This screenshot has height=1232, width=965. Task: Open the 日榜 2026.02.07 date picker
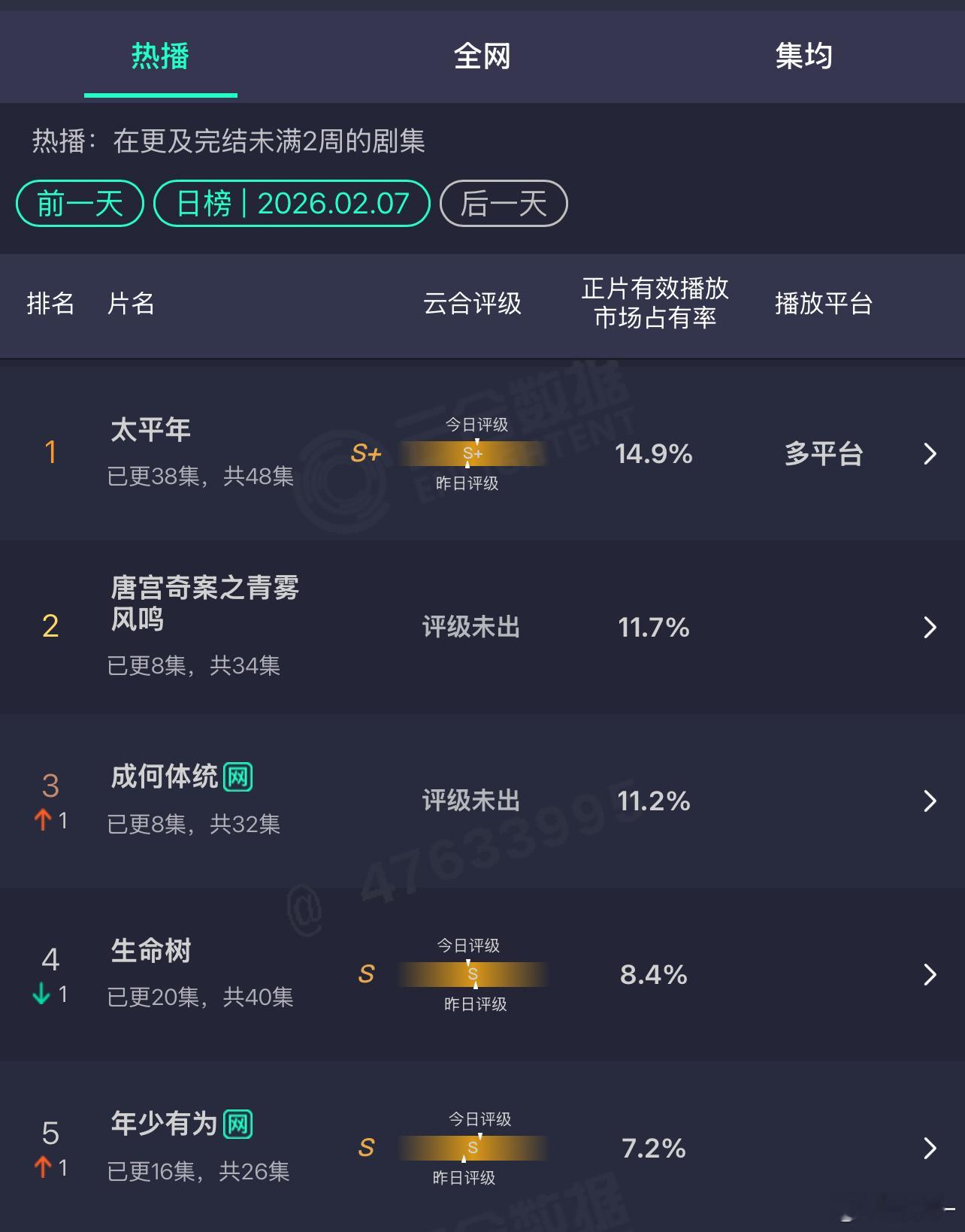(x=292, y=204)
